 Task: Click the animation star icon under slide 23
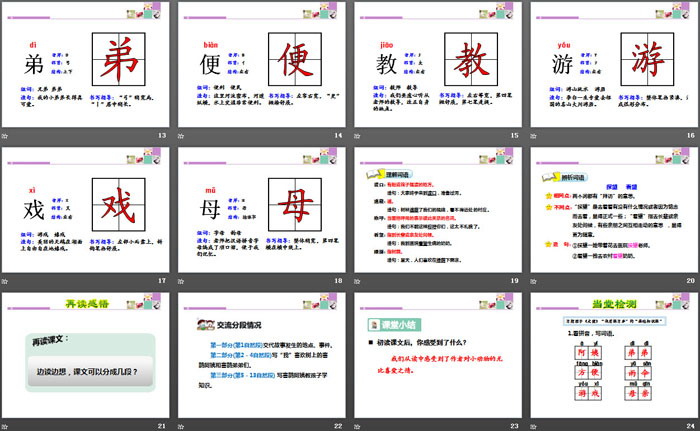click(359, 423)
